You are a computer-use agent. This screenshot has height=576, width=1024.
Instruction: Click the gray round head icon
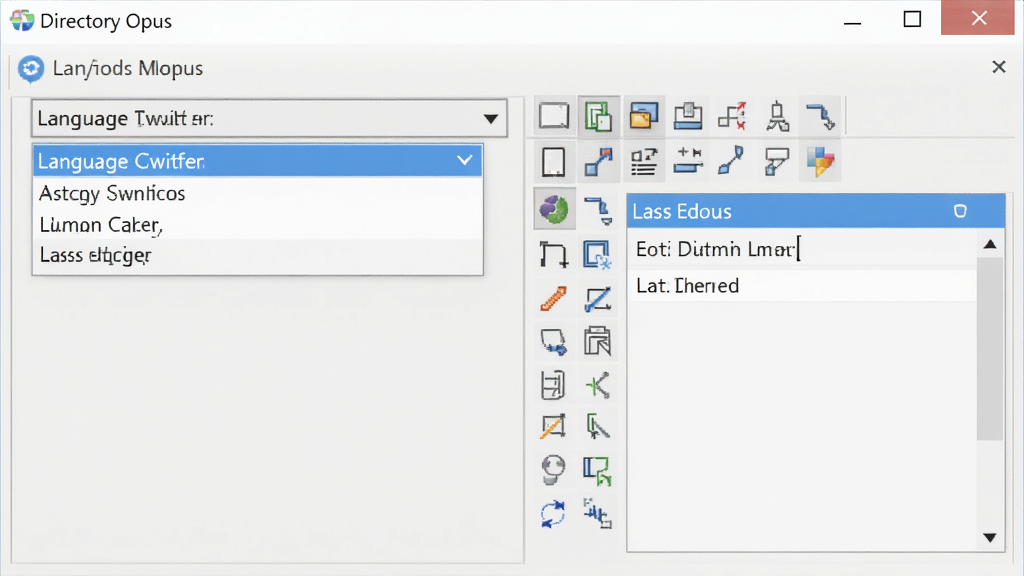click(x=554, y=470)
